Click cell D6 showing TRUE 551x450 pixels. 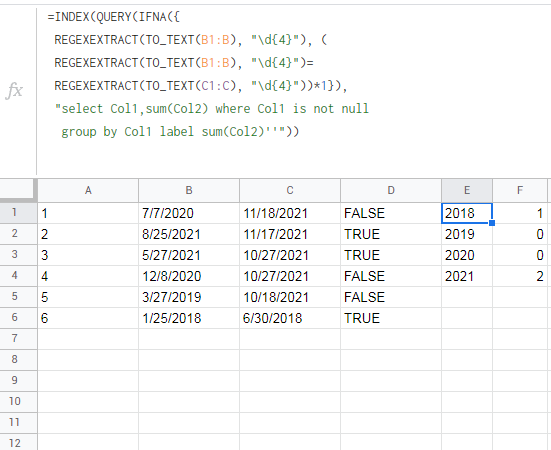(x=391, y=318)
